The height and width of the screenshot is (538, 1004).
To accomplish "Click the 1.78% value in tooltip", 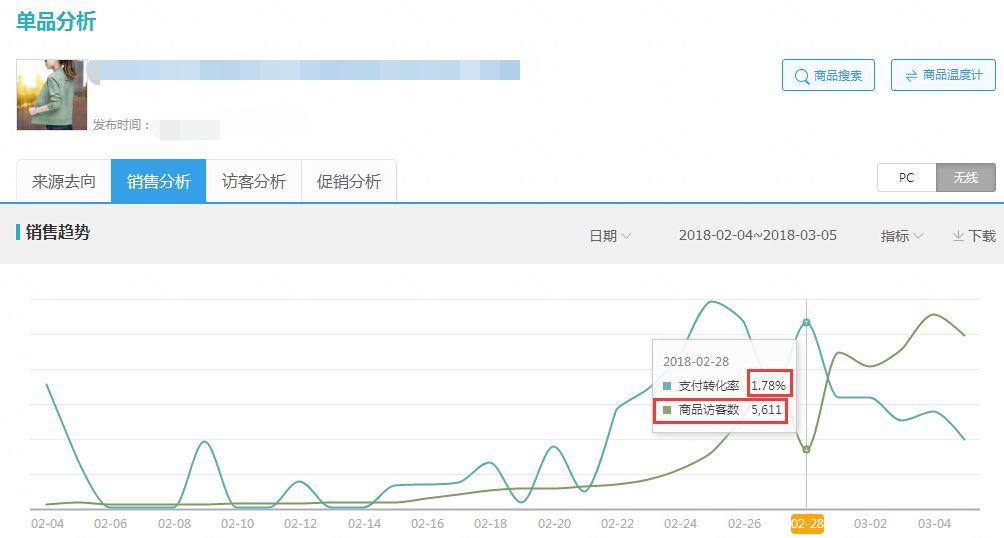I will click(x=768, y=386).
